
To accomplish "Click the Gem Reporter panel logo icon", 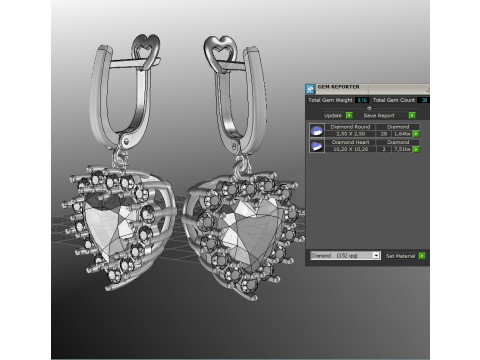I will tap(310, 89).
